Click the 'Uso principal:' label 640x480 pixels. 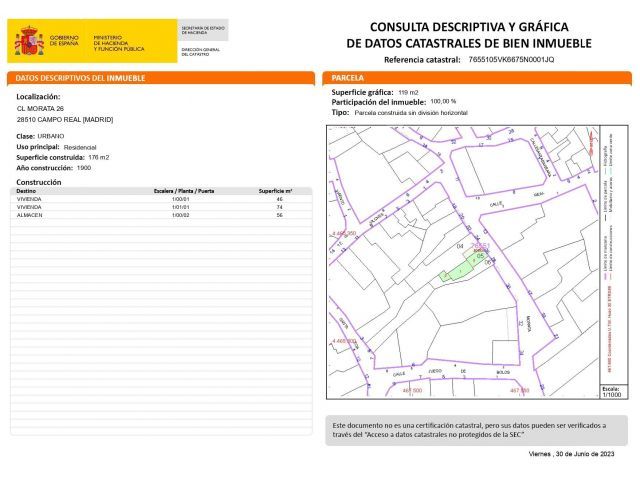[x=38, y=147]
